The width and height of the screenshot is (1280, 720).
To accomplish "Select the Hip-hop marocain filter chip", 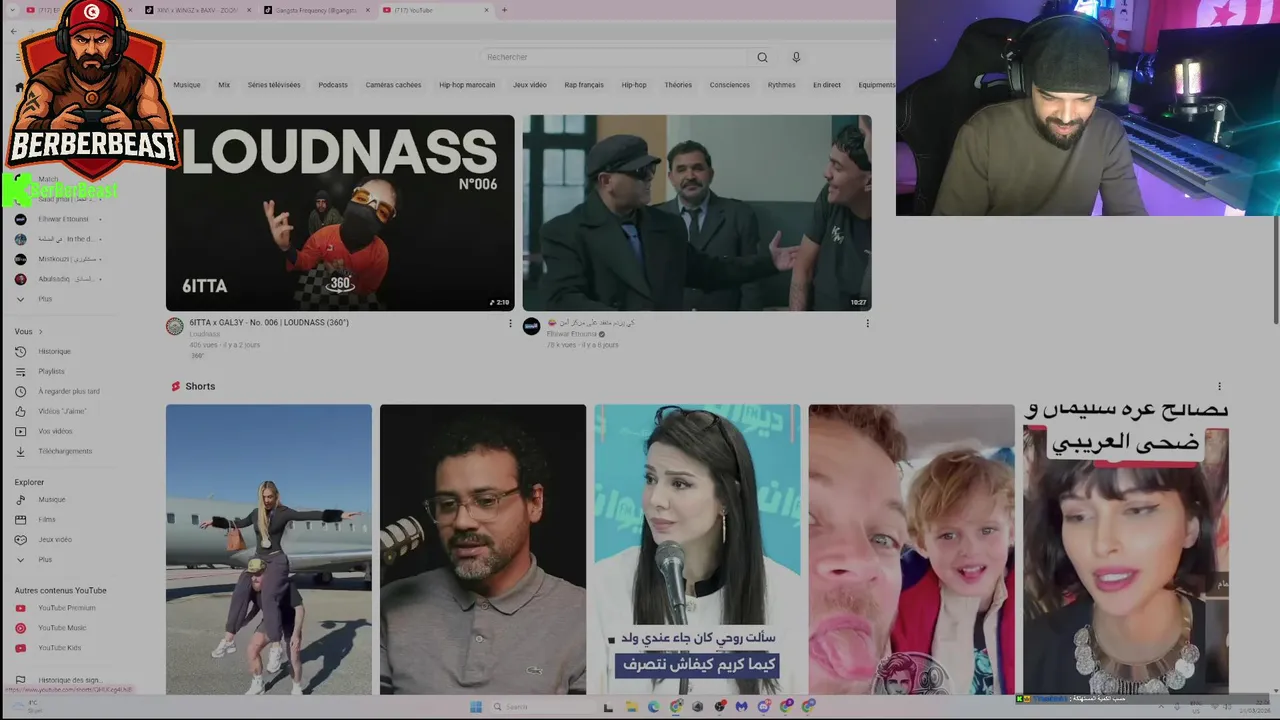I will [x=467, y=85].
